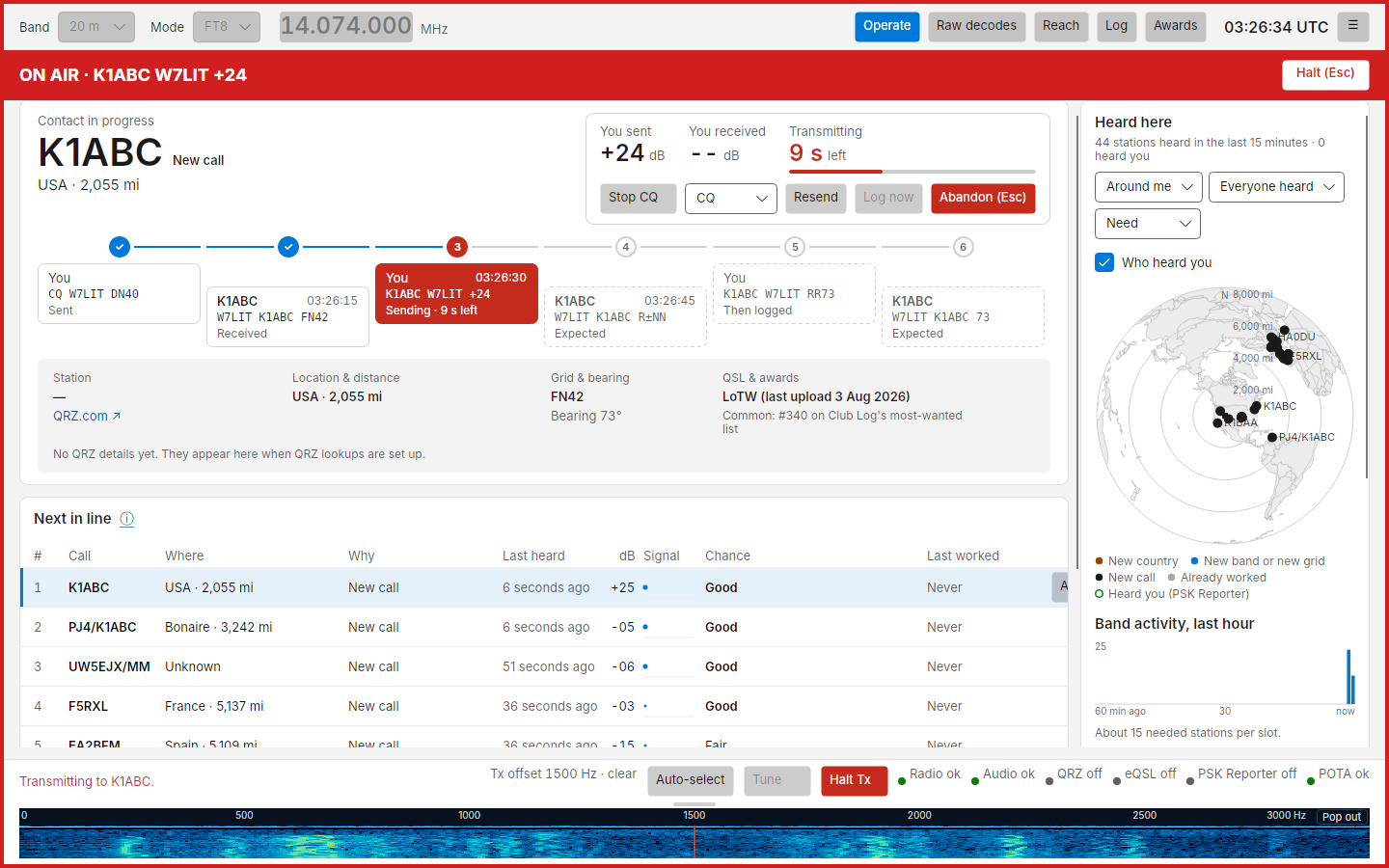
Task: Toggle the Who heard you checkbox
Action: 1104,262
